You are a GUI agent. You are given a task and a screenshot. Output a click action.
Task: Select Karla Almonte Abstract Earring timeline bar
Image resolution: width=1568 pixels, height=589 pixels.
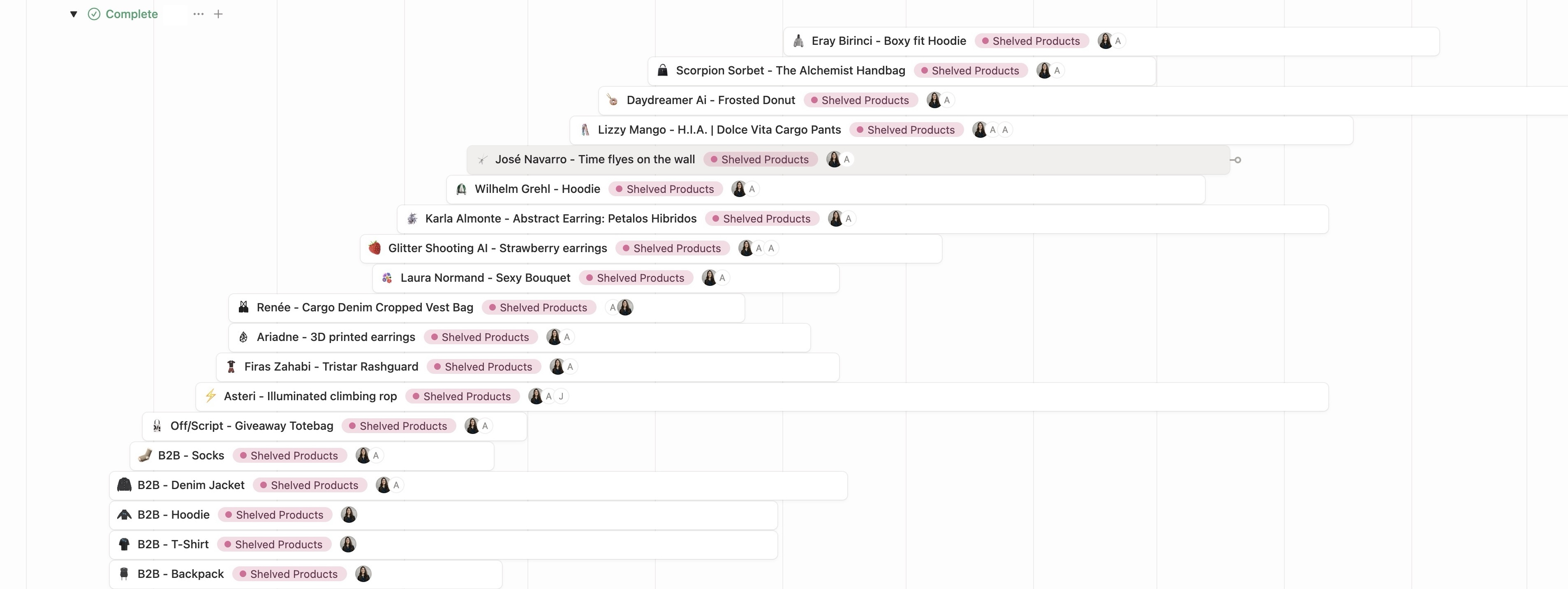pos(863,219)
